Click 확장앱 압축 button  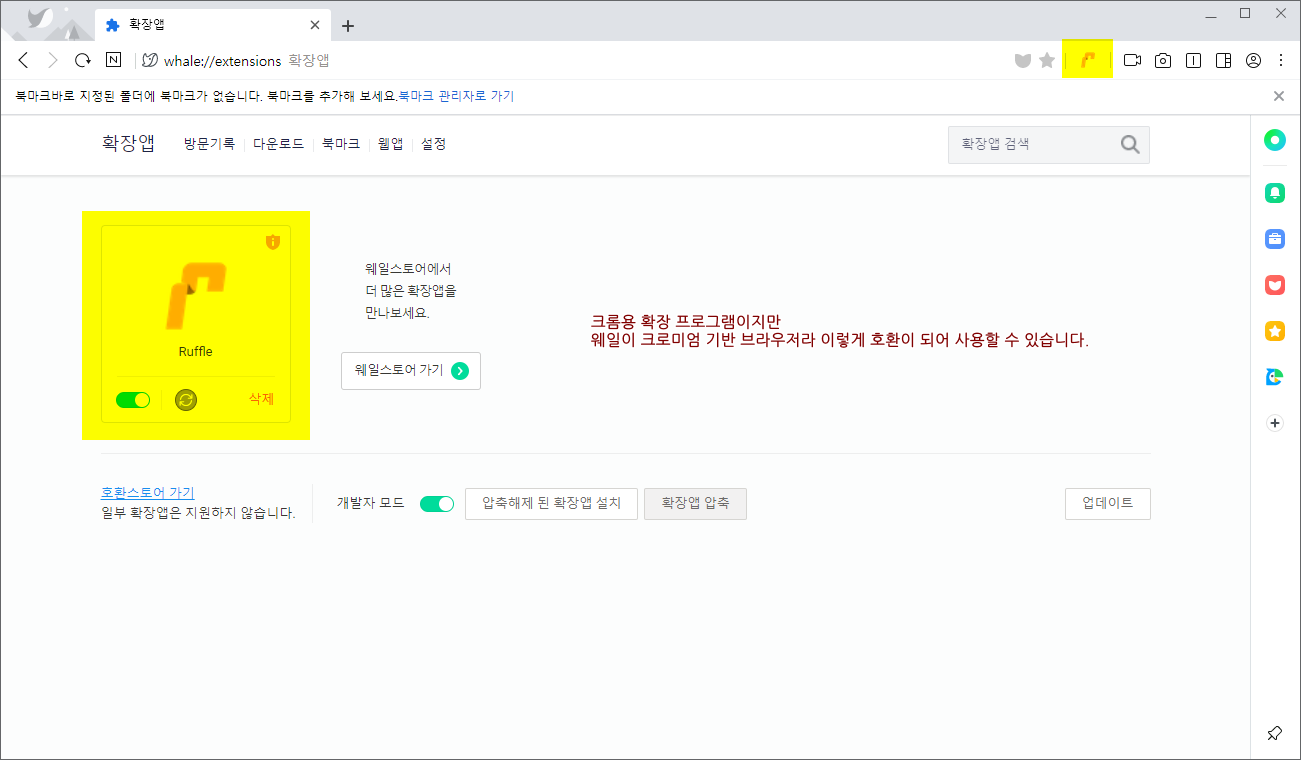pos(695,504)
